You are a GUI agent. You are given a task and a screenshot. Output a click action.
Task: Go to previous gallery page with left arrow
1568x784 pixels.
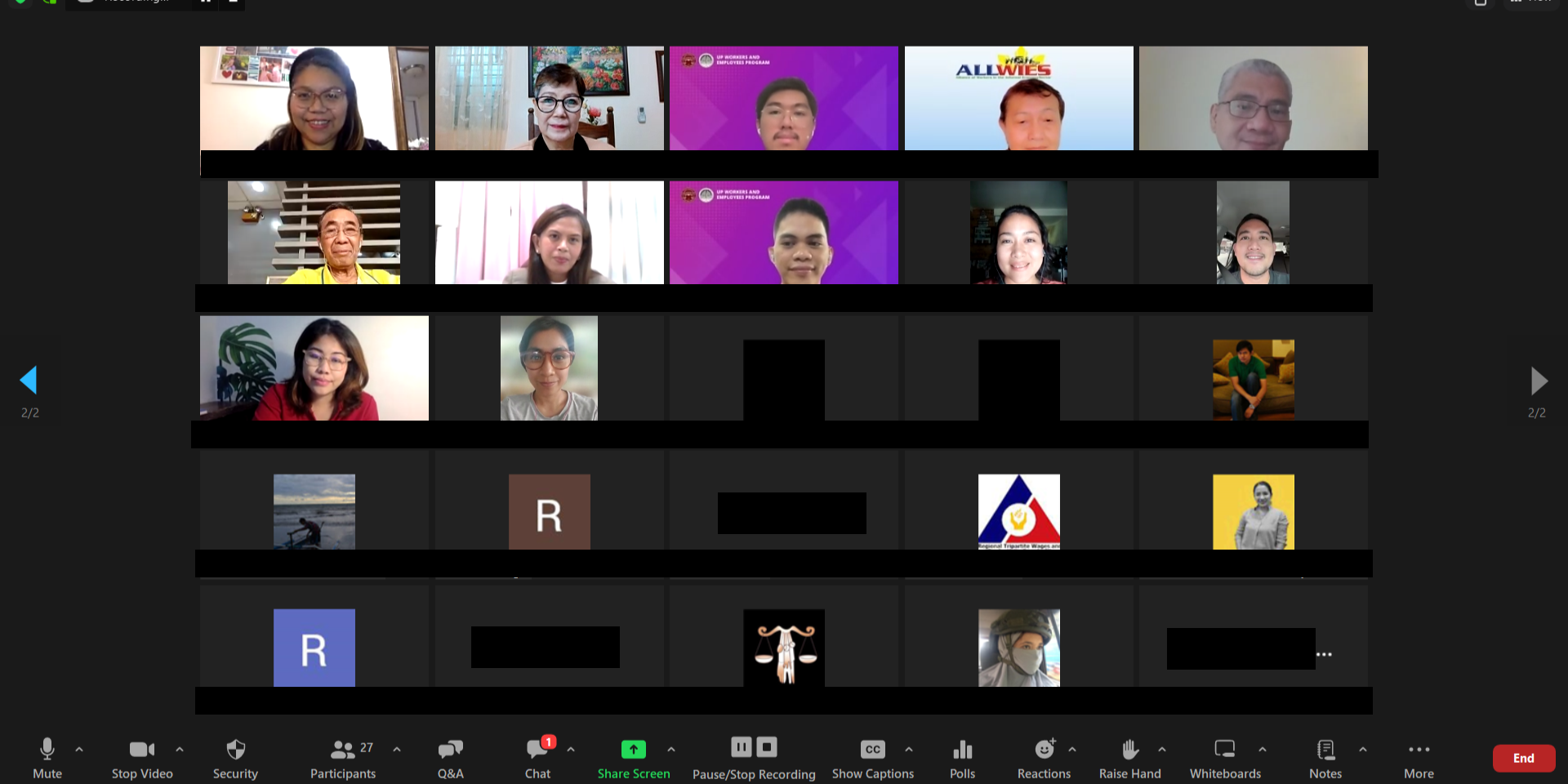29,381
